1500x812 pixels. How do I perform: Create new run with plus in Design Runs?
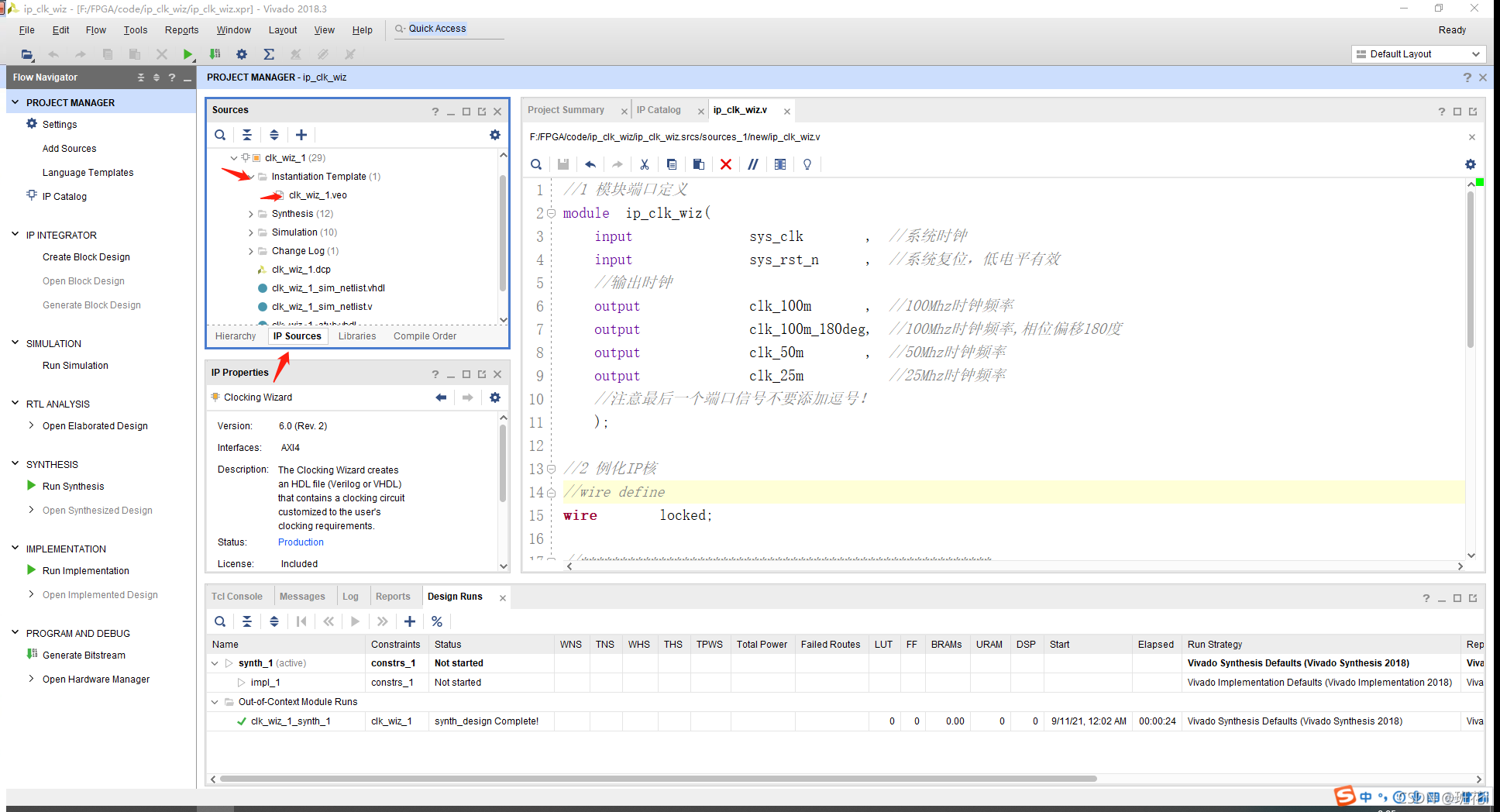(x=410, y=621)
